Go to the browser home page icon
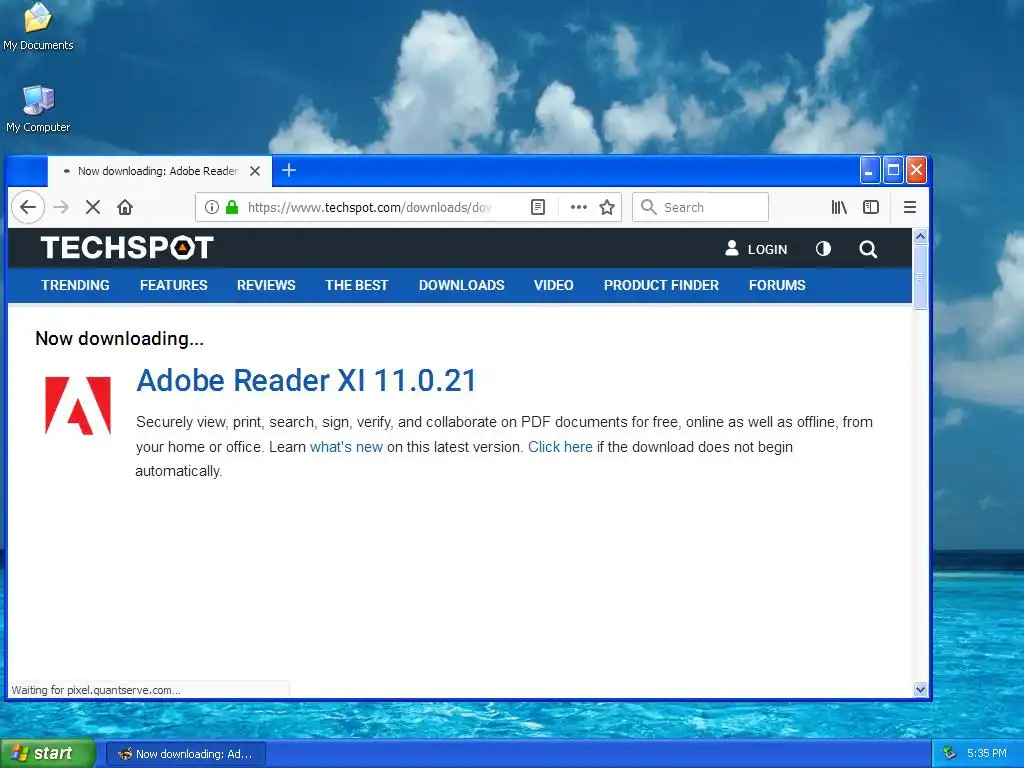Screen dimensions: 1024x768 click(125, 207)
